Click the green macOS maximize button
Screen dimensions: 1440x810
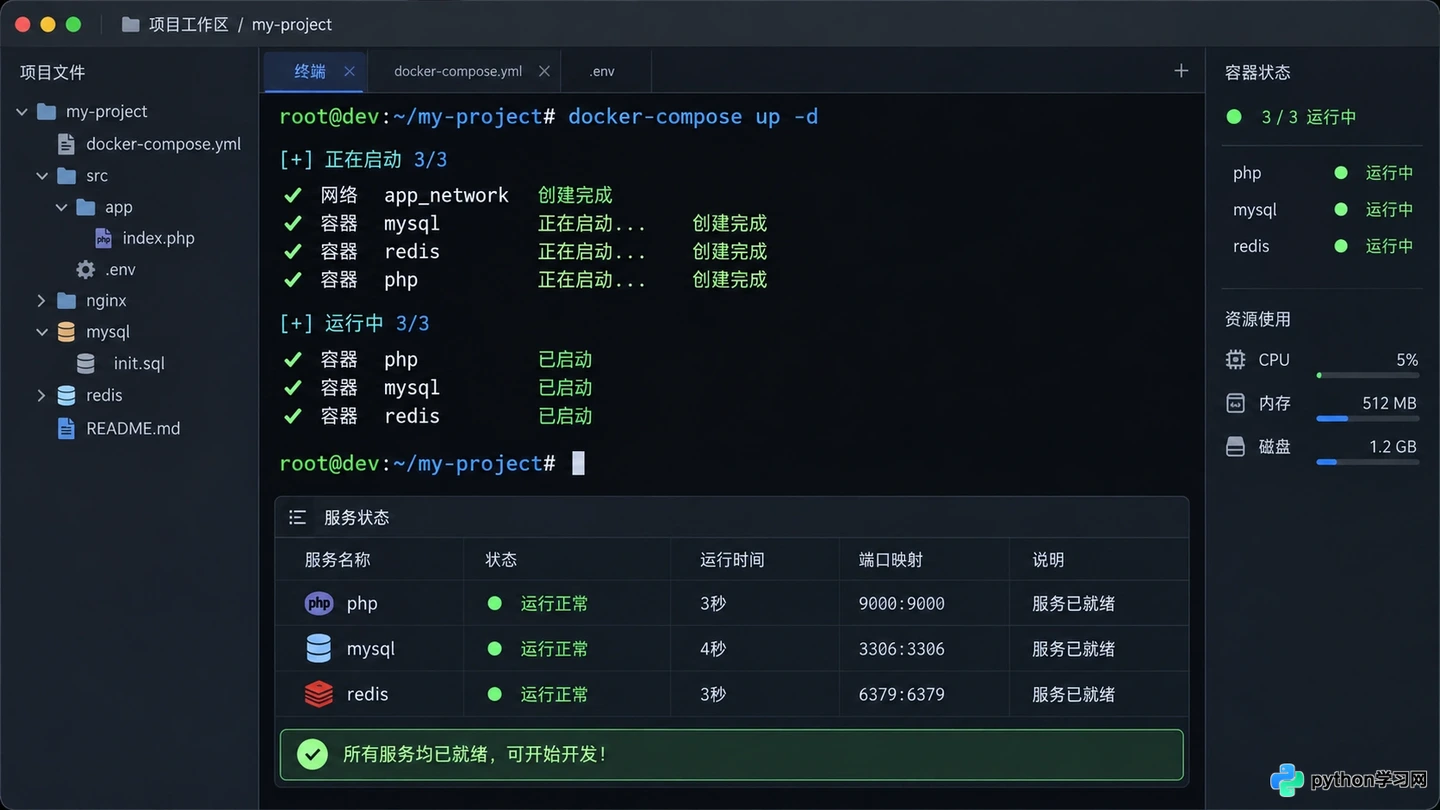[73, 24]
